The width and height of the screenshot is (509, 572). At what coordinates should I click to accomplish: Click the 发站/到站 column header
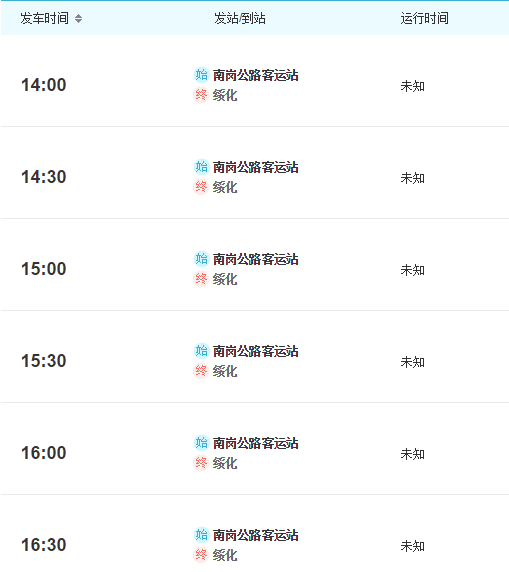tap(240, 18)
